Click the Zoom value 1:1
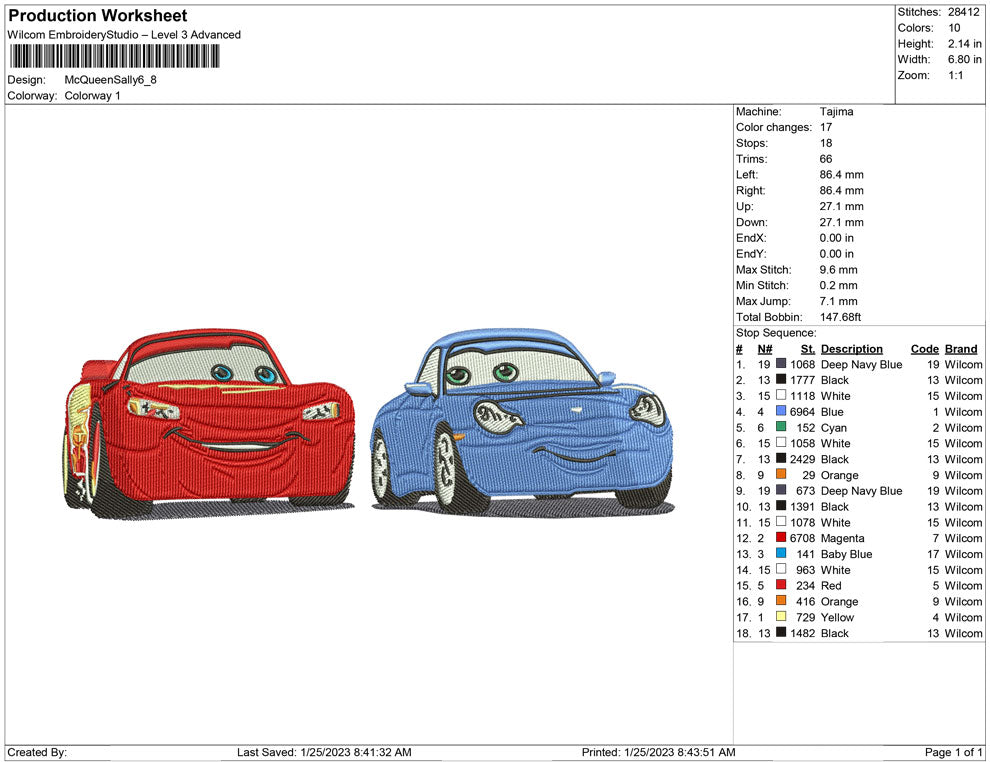 pyautogui.click(x=955, y=76)
